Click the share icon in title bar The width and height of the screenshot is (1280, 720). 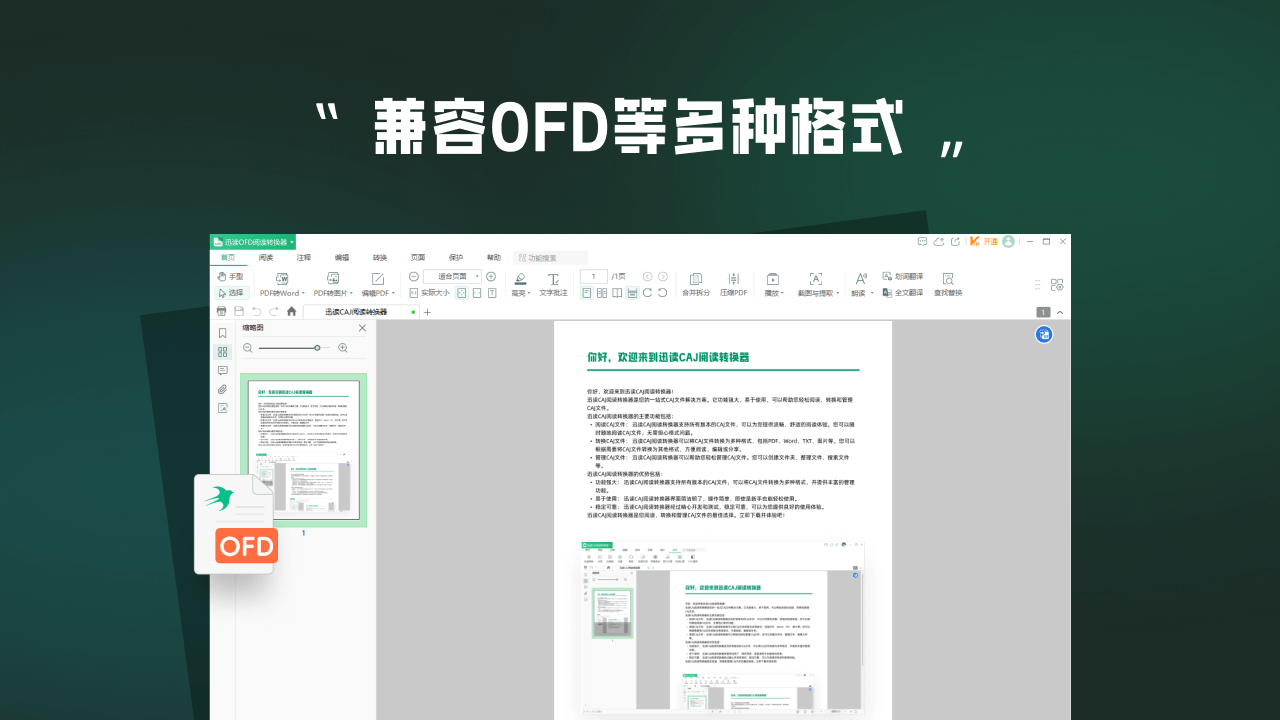coord(955,241)
